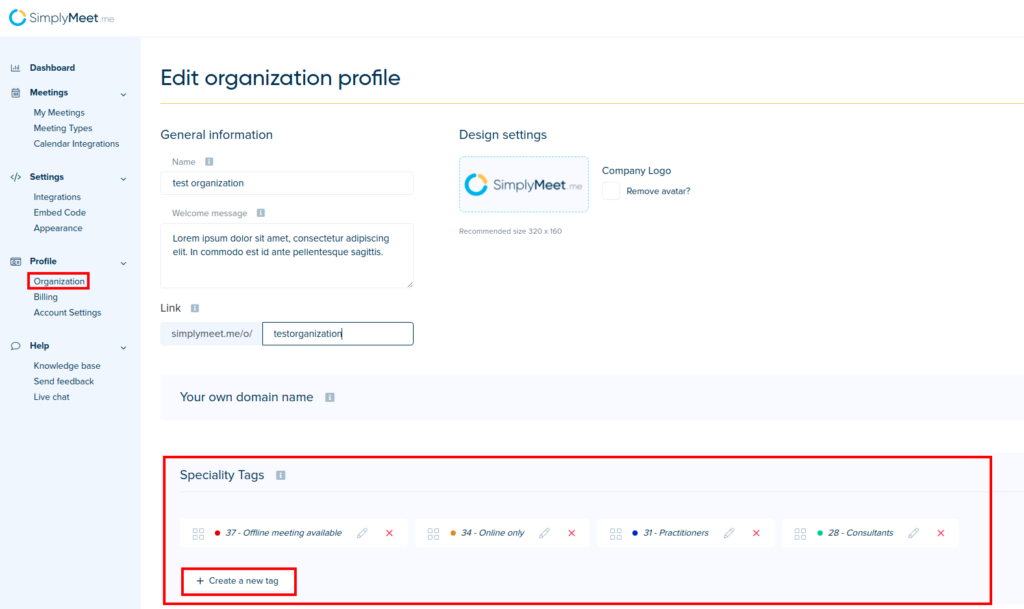Click grid handle of Offline meeting available tag
The width and height of the screenshot is (1024, 609).
(x=199, y=534)
